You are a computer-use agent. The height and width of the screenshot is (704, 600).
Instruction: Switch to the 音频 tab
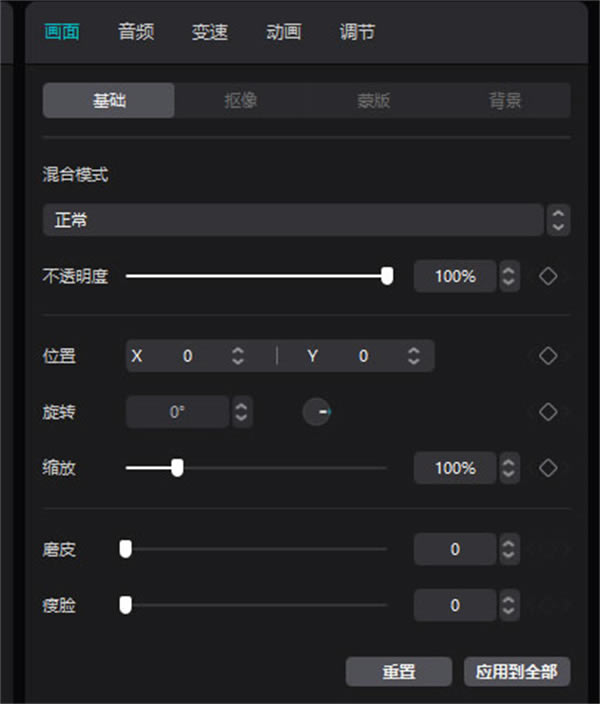(136, 32)
